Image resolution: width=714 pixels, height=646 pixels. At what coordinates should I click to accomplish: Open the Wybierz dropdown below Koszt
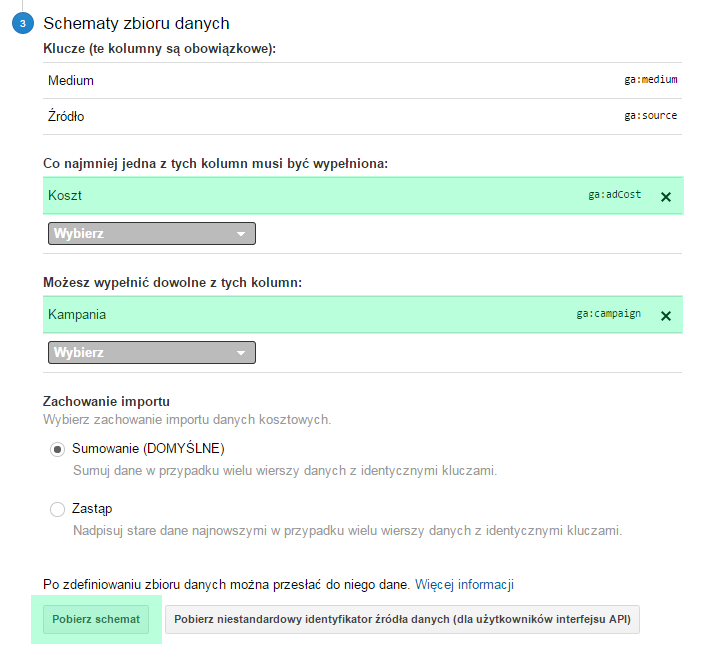tap(152, 234)
